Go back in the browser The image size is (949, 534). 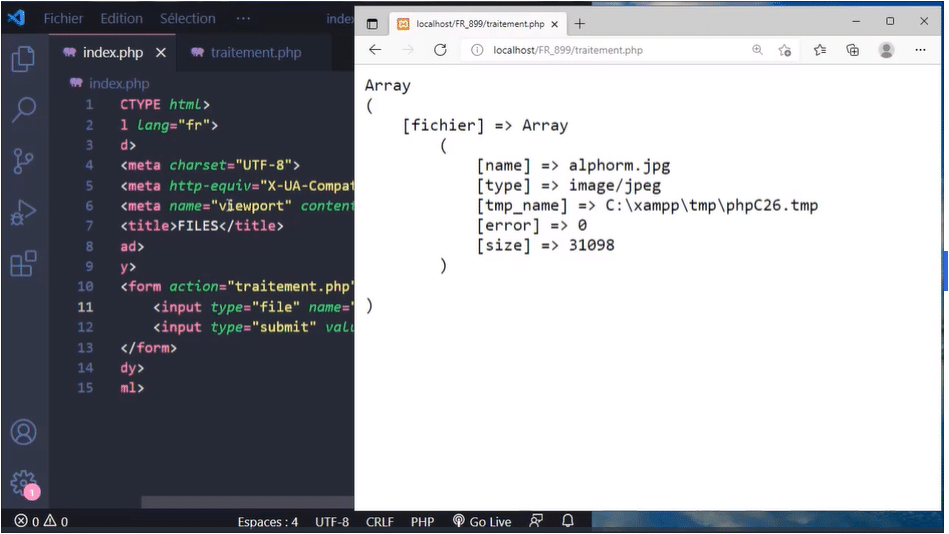[375, 50]
